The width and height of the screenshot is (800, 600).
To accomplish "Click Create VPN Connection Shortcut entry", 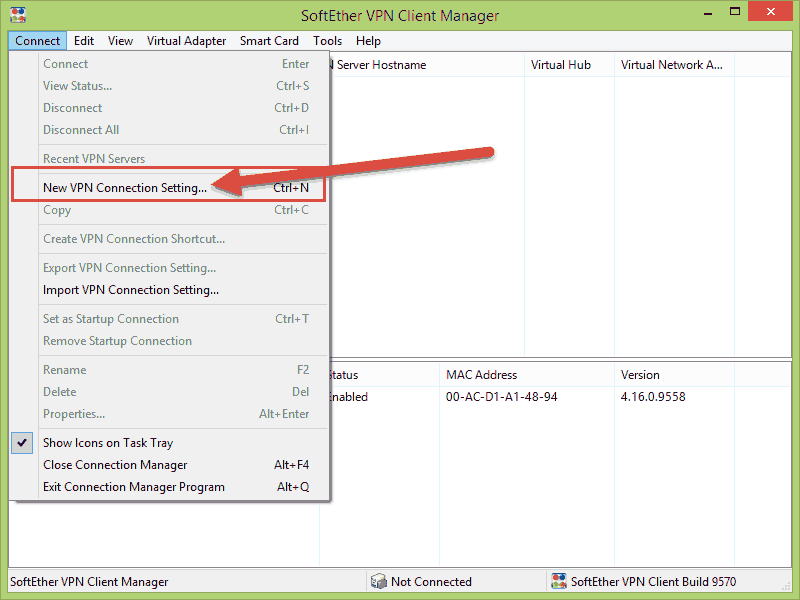I will 168,239.
